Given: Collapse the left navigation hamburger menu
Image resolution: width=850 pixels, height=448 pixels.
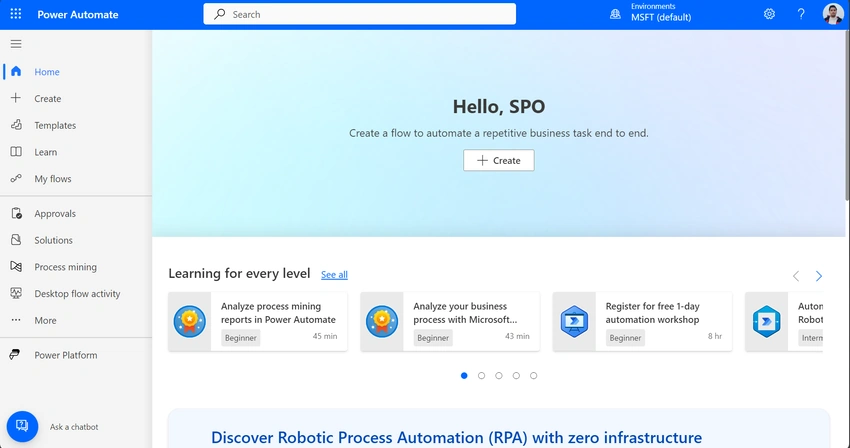Looking at the screenshot, I should (x=16, y=44).
